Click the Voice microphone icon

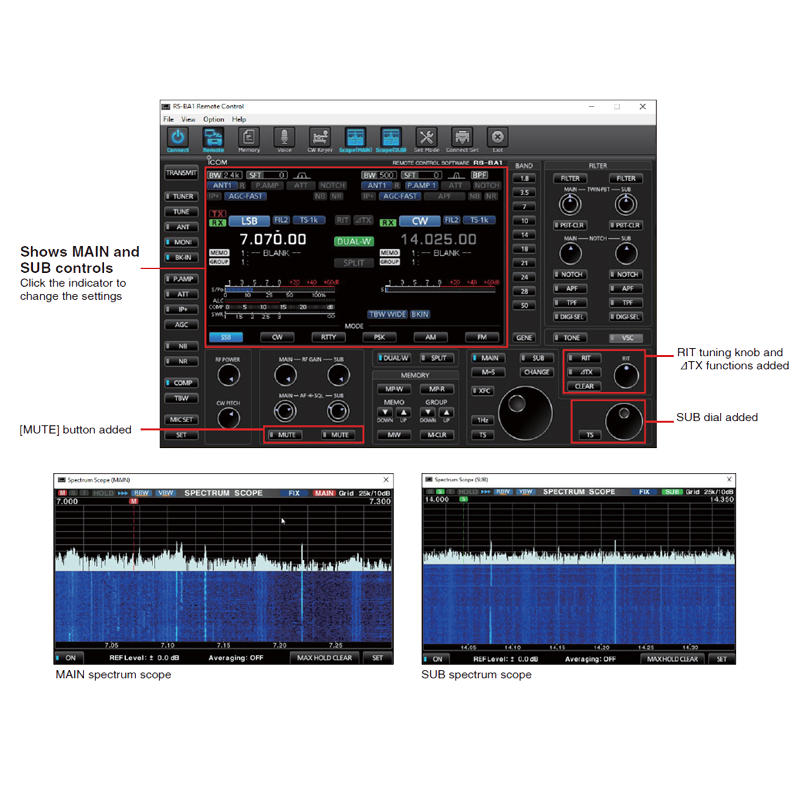click(284, 139)
